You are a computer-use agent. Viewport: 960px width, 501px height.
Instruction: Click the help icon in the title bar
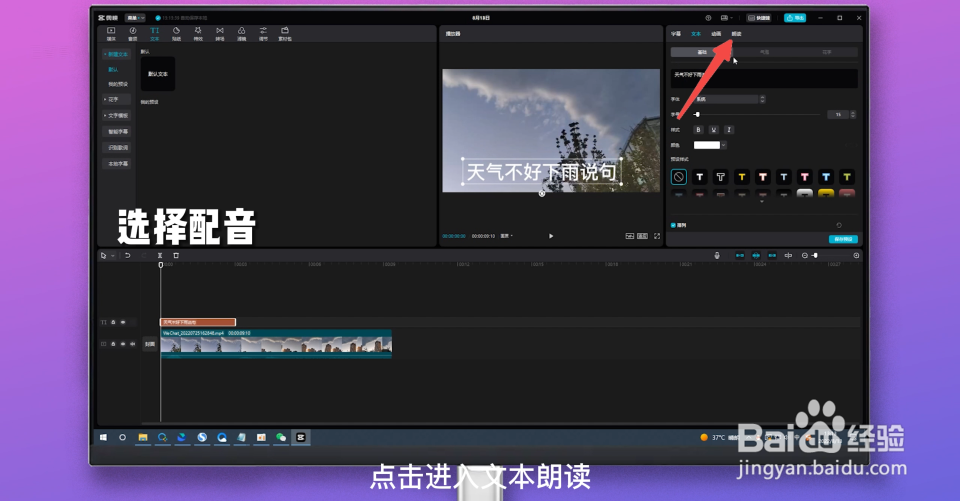click(708, 18)
